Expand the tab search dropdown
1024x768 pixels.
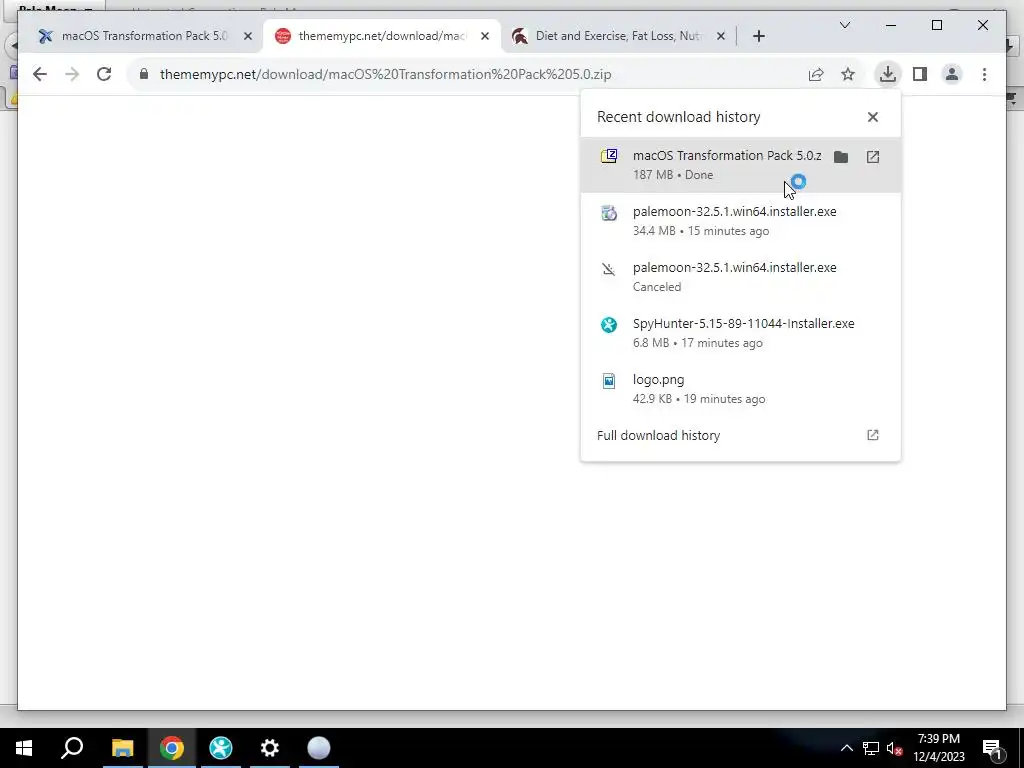844,25
